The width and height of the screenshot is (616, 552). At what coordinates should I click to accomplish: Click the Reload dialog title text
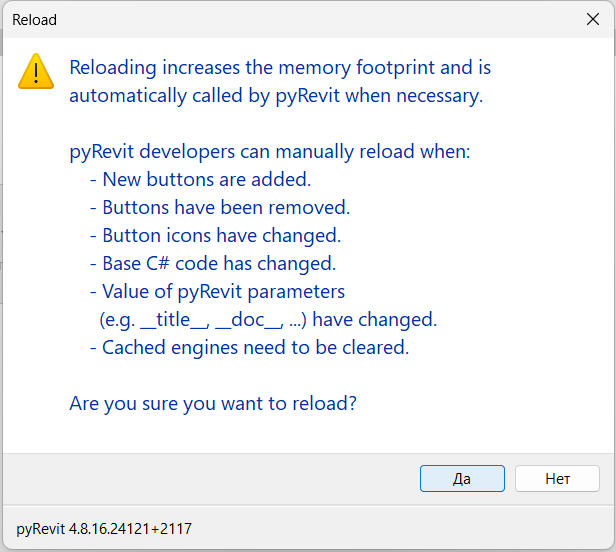35,20
